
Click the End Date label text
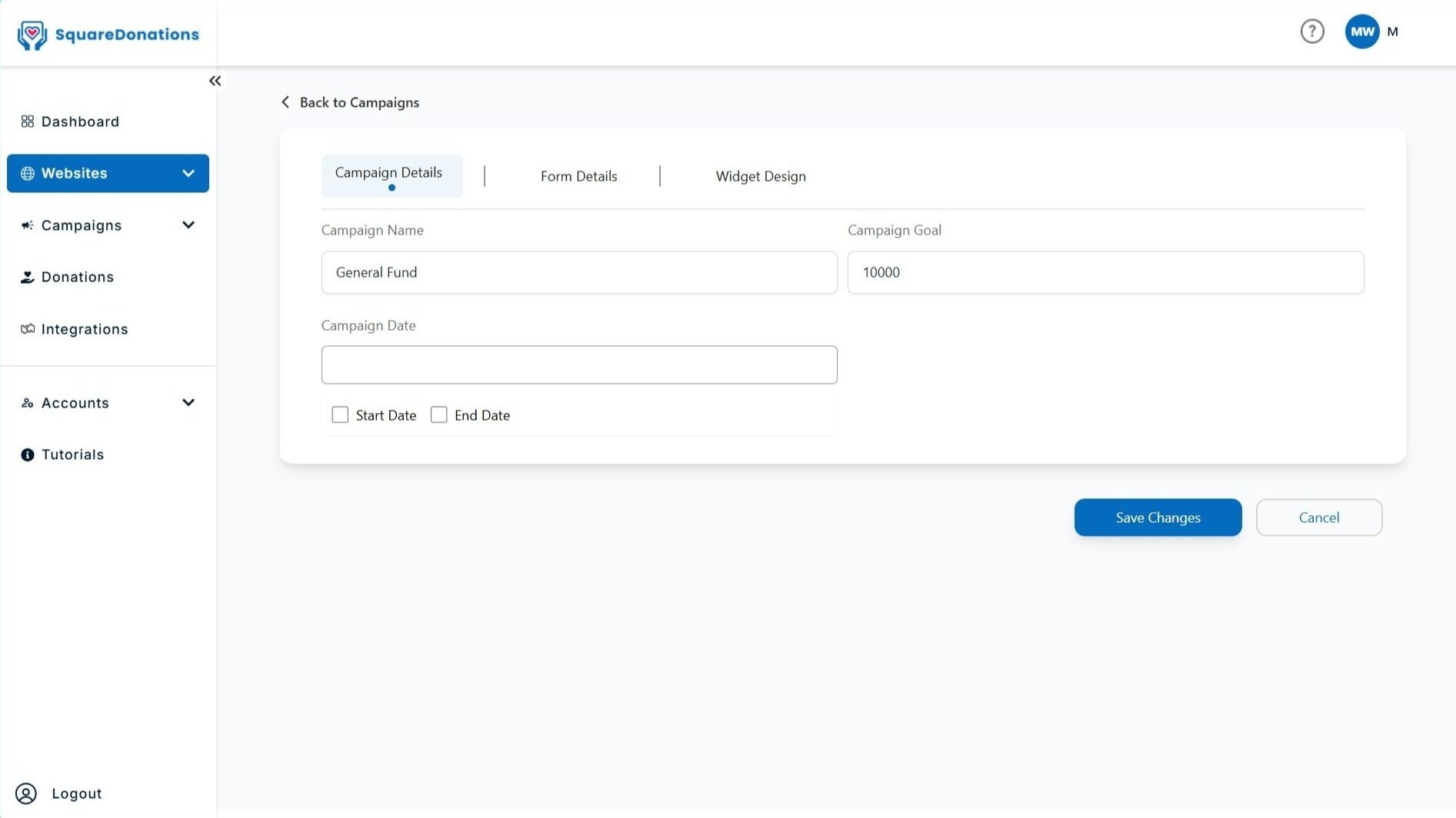pos(482,415)
